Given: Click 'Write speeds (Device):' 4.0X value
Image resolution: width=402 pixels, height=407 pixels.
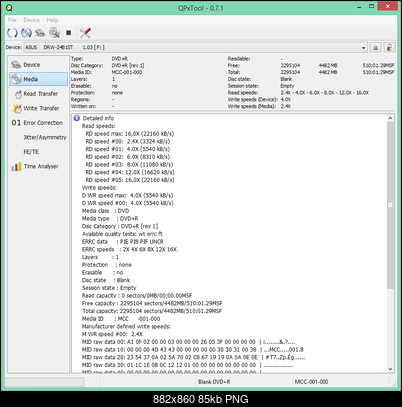Looking at the screenshot, I should 286,99.
